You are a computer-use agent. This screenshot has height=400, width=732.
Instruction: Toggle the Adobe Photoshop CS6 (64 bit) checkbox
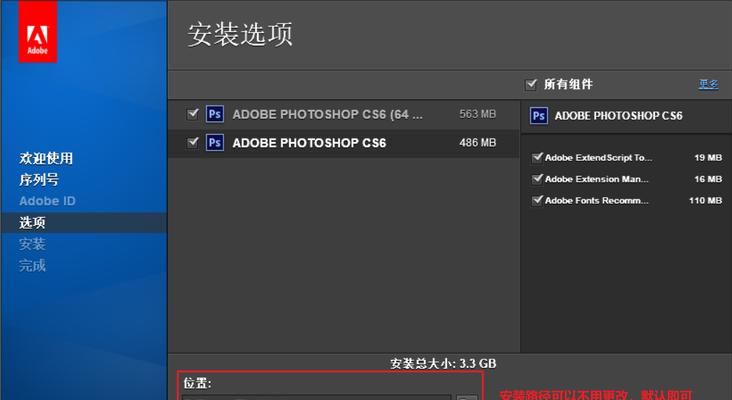pos(193,114)
